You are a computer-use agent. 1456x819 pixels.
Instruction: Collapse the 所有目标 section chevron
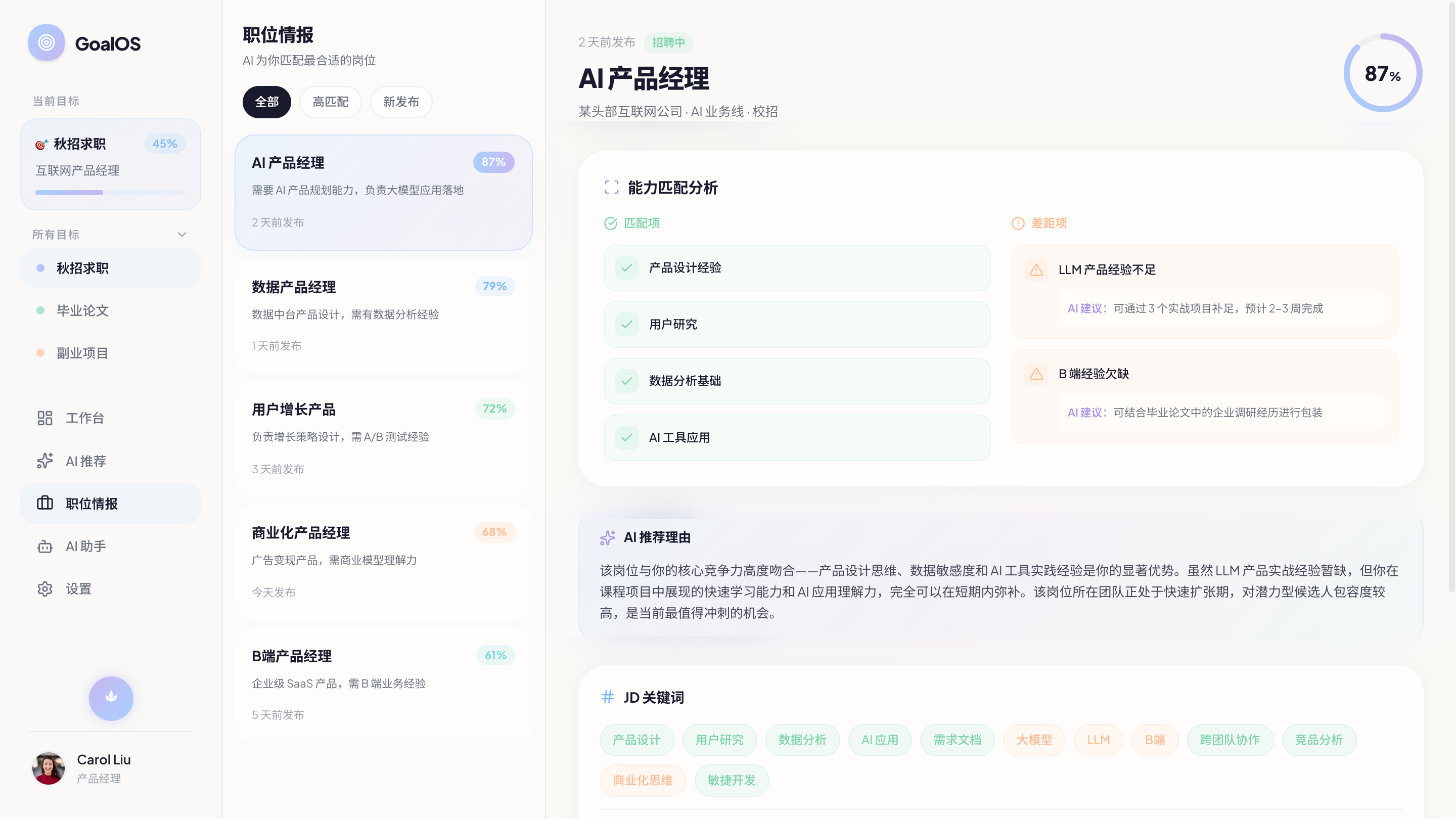[182, 235]
